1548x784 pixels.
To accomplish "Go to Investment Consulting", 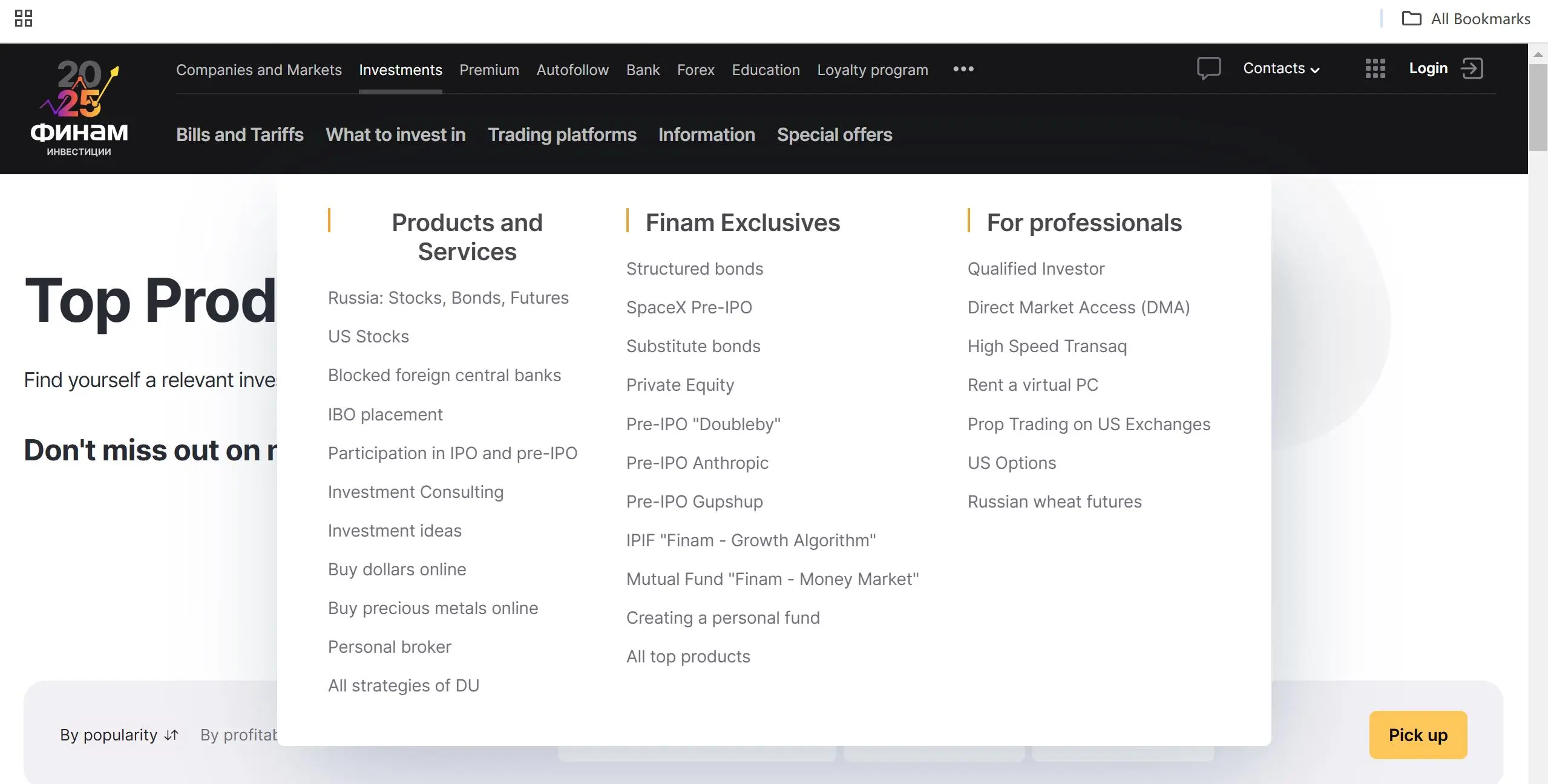I will coord(416,492).
